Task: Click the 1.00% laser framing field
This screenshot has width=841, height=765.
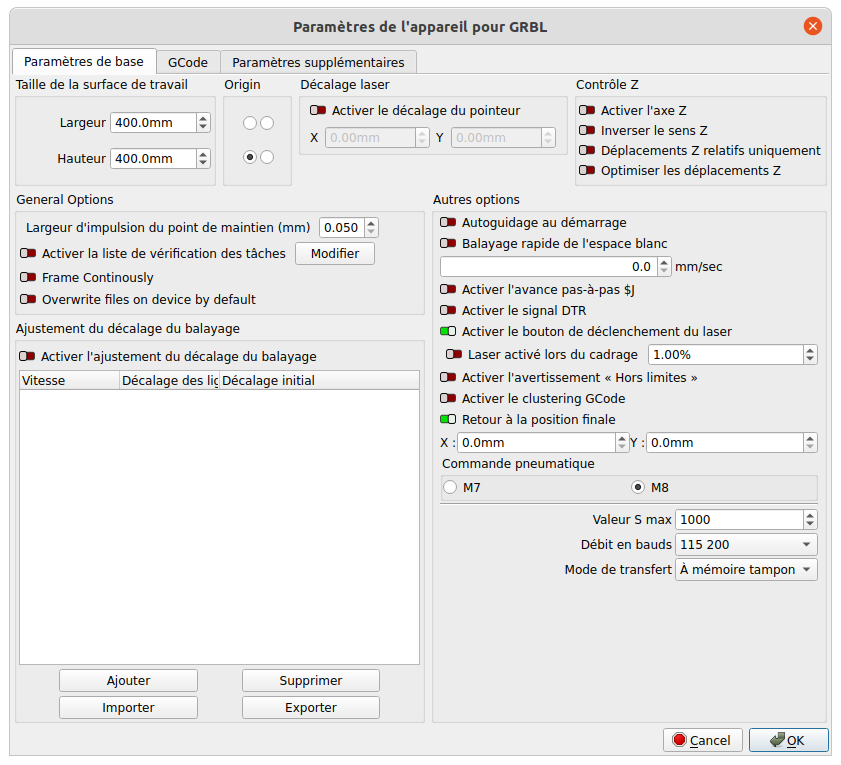Action: 726,355
